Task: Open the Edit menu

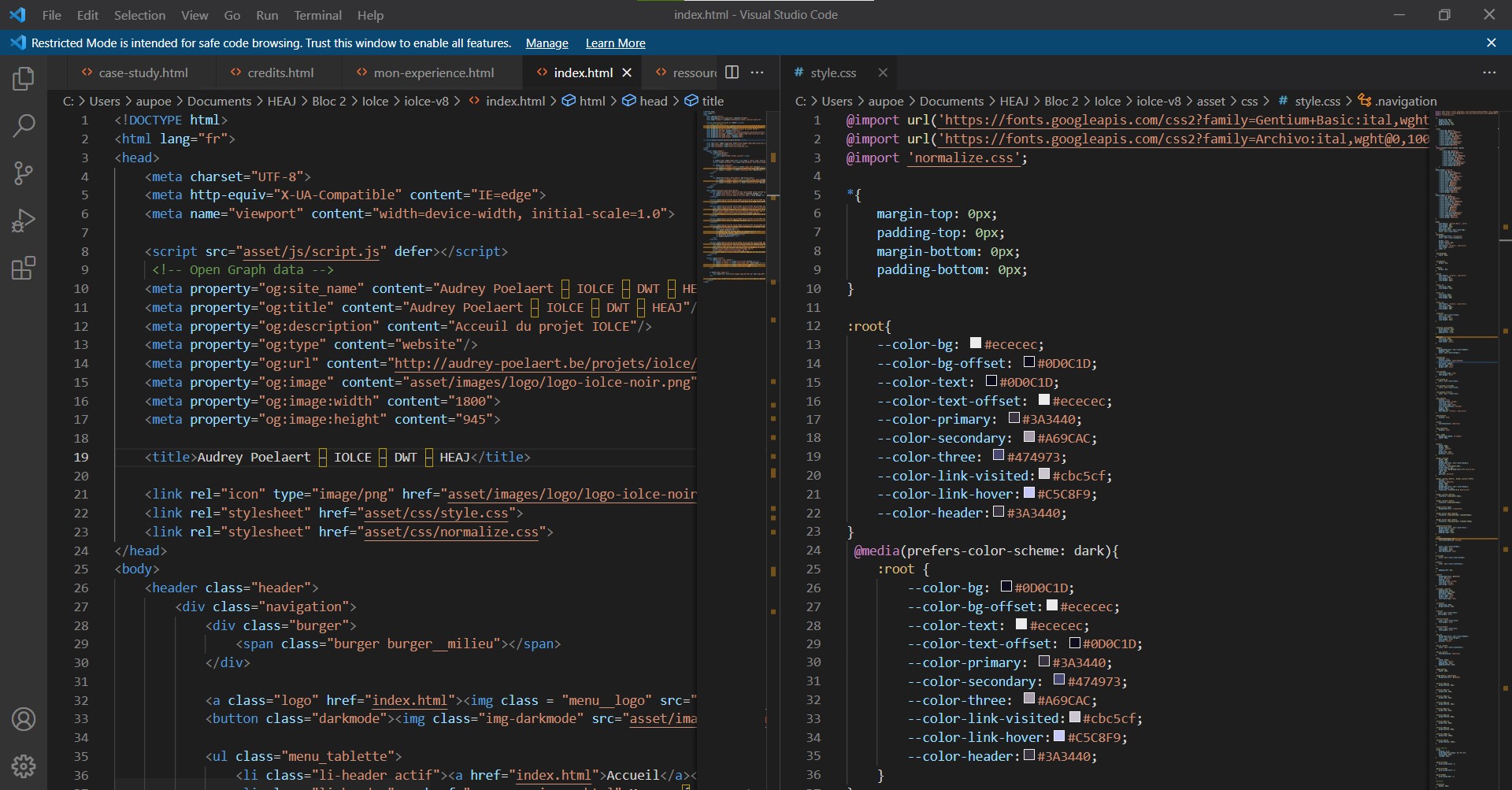Action: (87, 15)
